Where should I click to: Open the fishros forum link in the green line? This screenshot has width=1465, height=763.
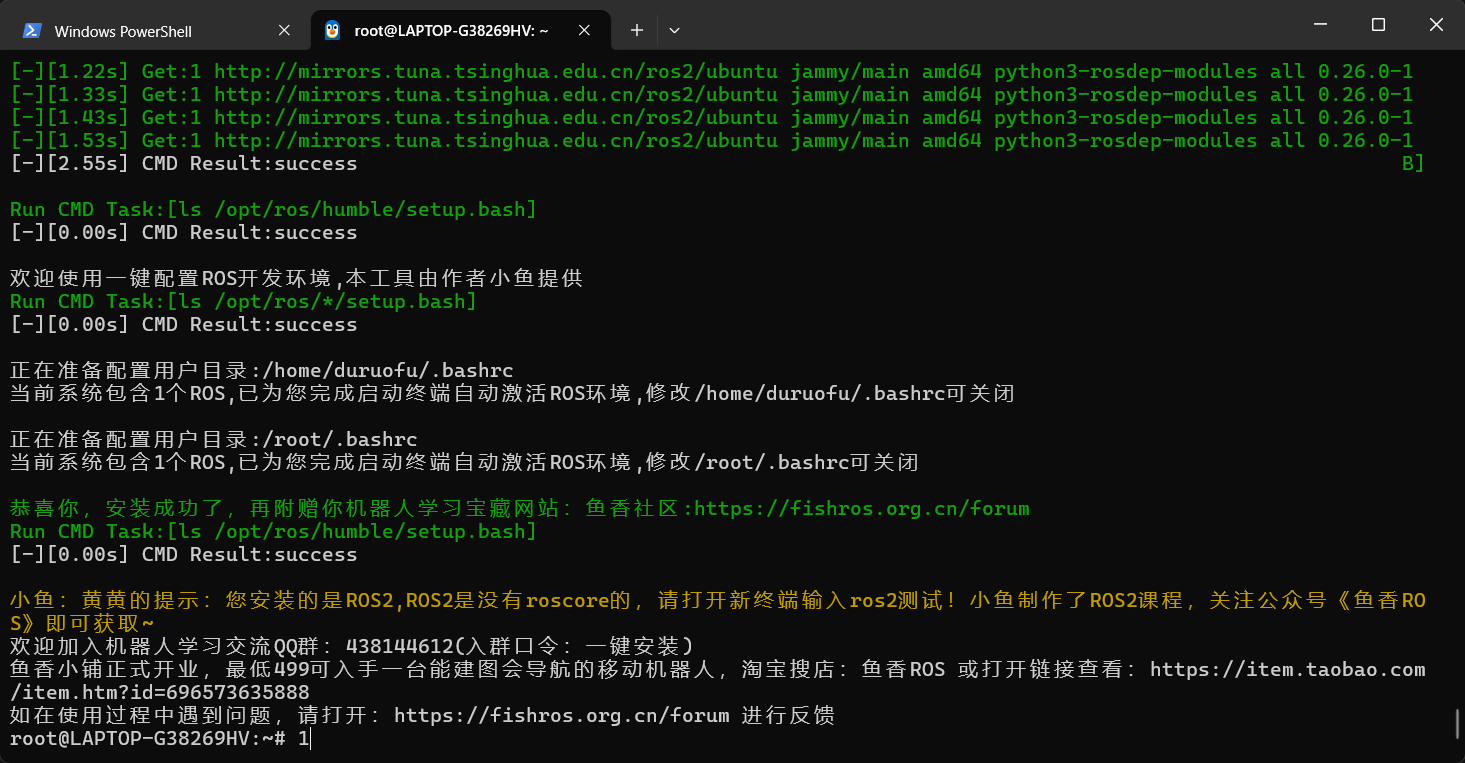tap(861, 509)
